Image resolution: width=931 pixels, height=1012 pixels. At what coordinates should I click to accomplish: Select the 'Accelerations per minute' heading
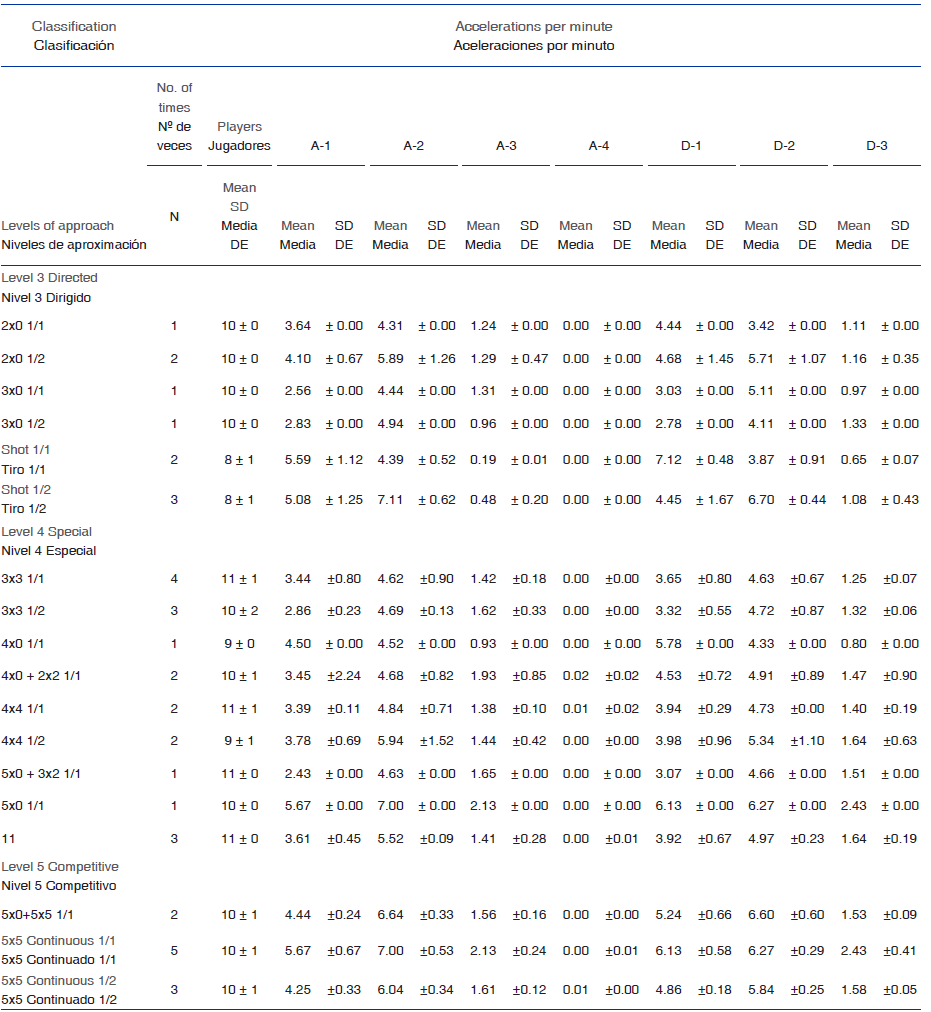pos(534,26)
